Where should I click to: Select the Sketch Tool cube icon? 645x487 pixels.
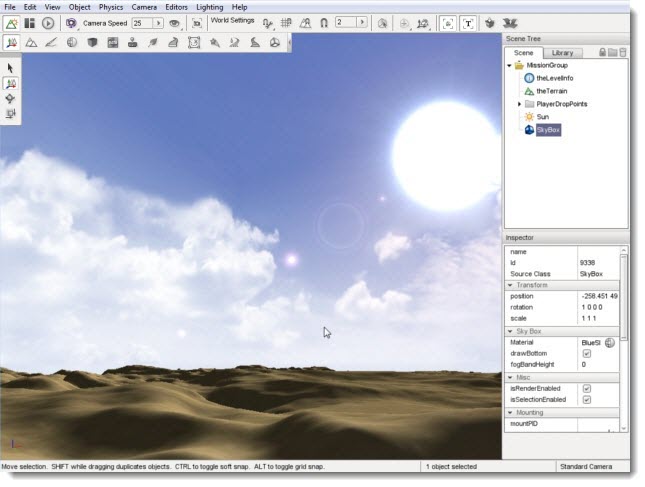pyautogui.click(x=92, y=42)
